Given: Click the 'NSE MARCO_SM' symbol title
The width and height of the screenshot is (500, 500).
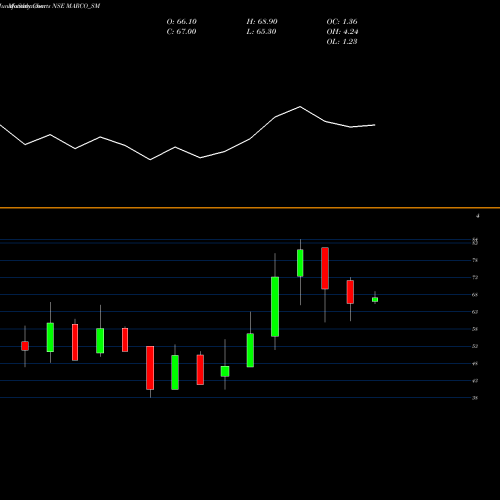Looking at the screenshot, I should [x=76, y=6].
